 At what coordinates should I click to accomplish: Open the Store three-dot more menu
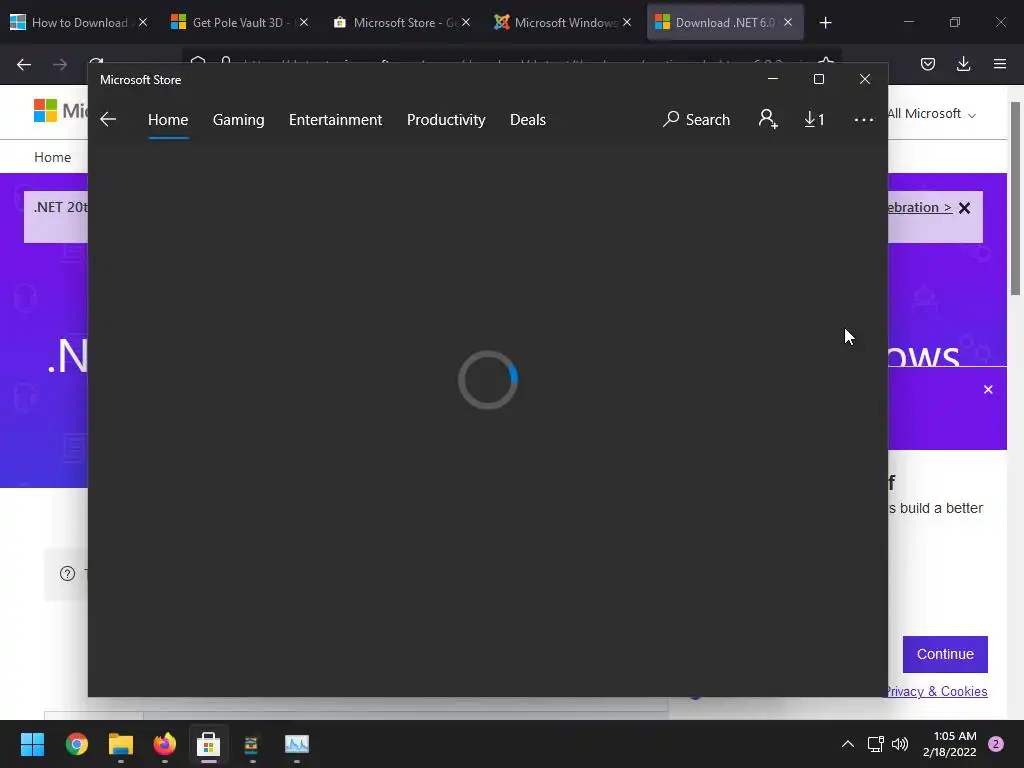tap(863, 120)
